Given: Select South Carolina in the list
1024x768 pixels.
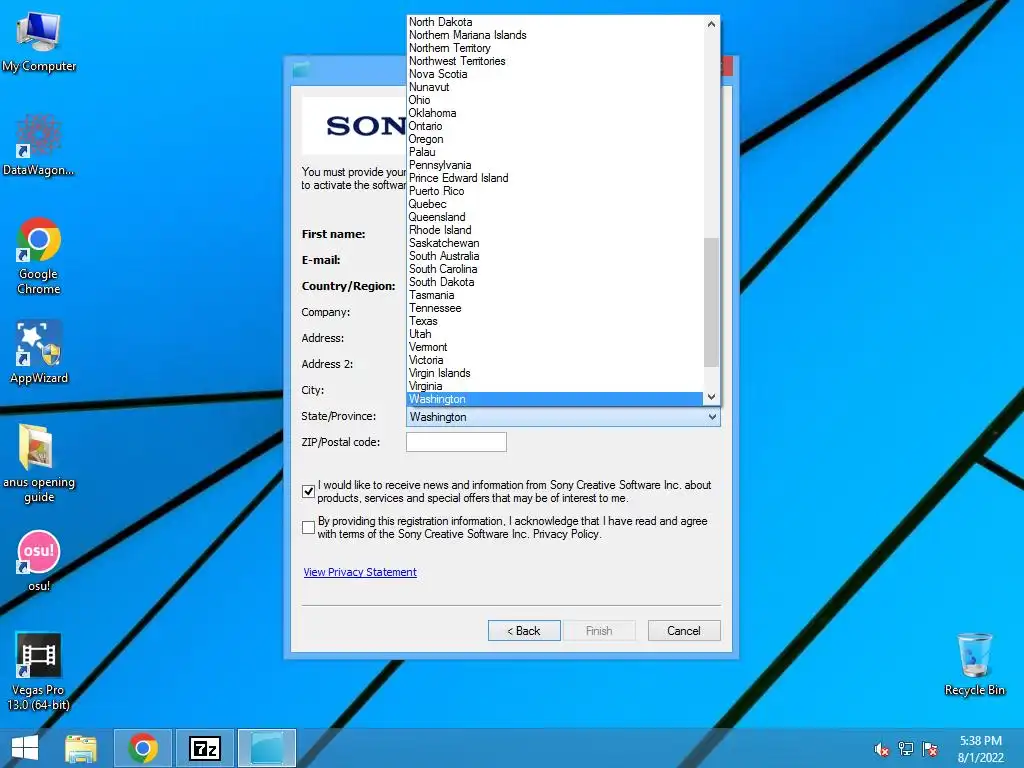Looking at the screenshot, I should tap(555, 269).
